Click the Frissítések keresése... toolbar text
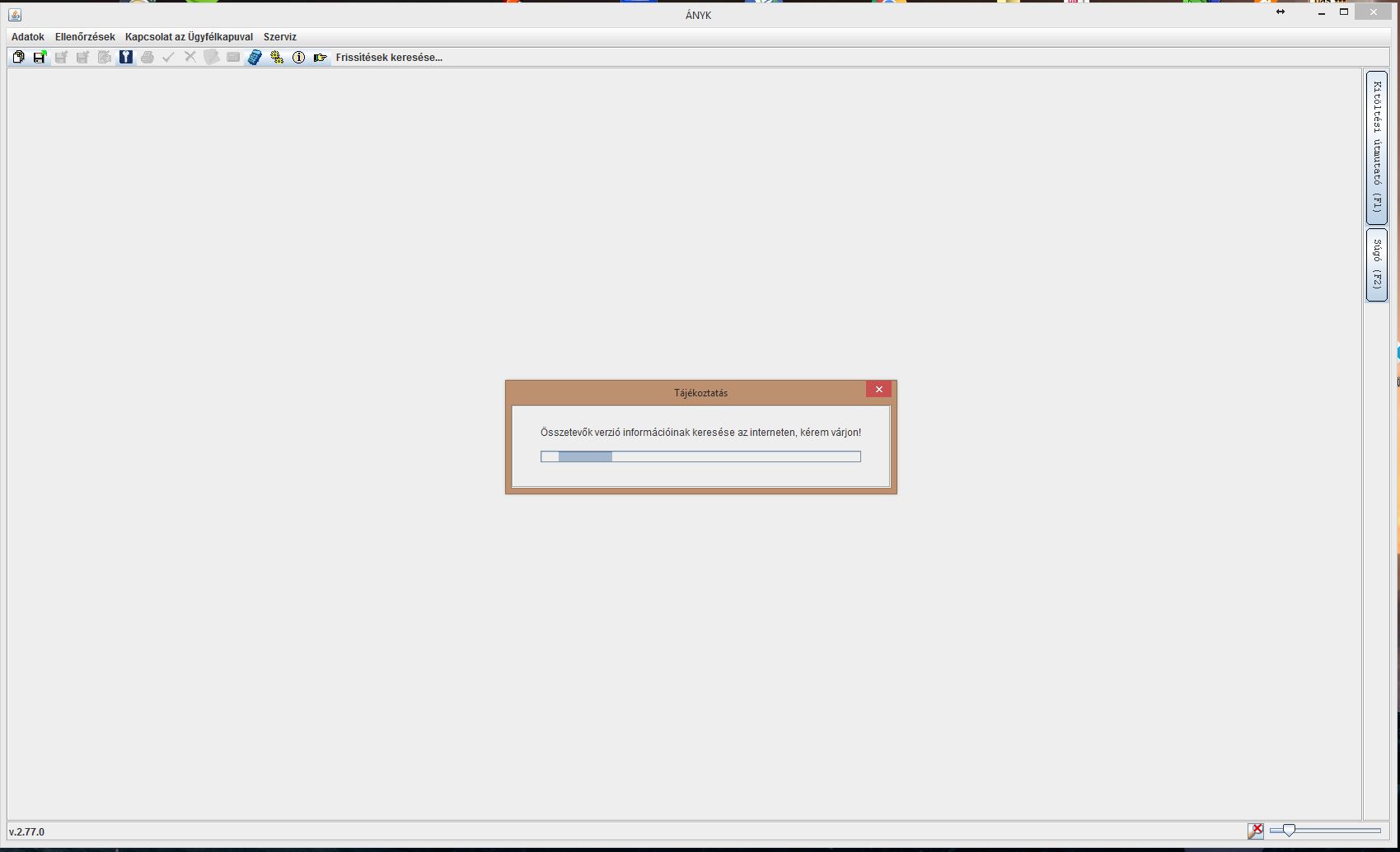This screenshot has height=852, width=1400. click(389, 58)
